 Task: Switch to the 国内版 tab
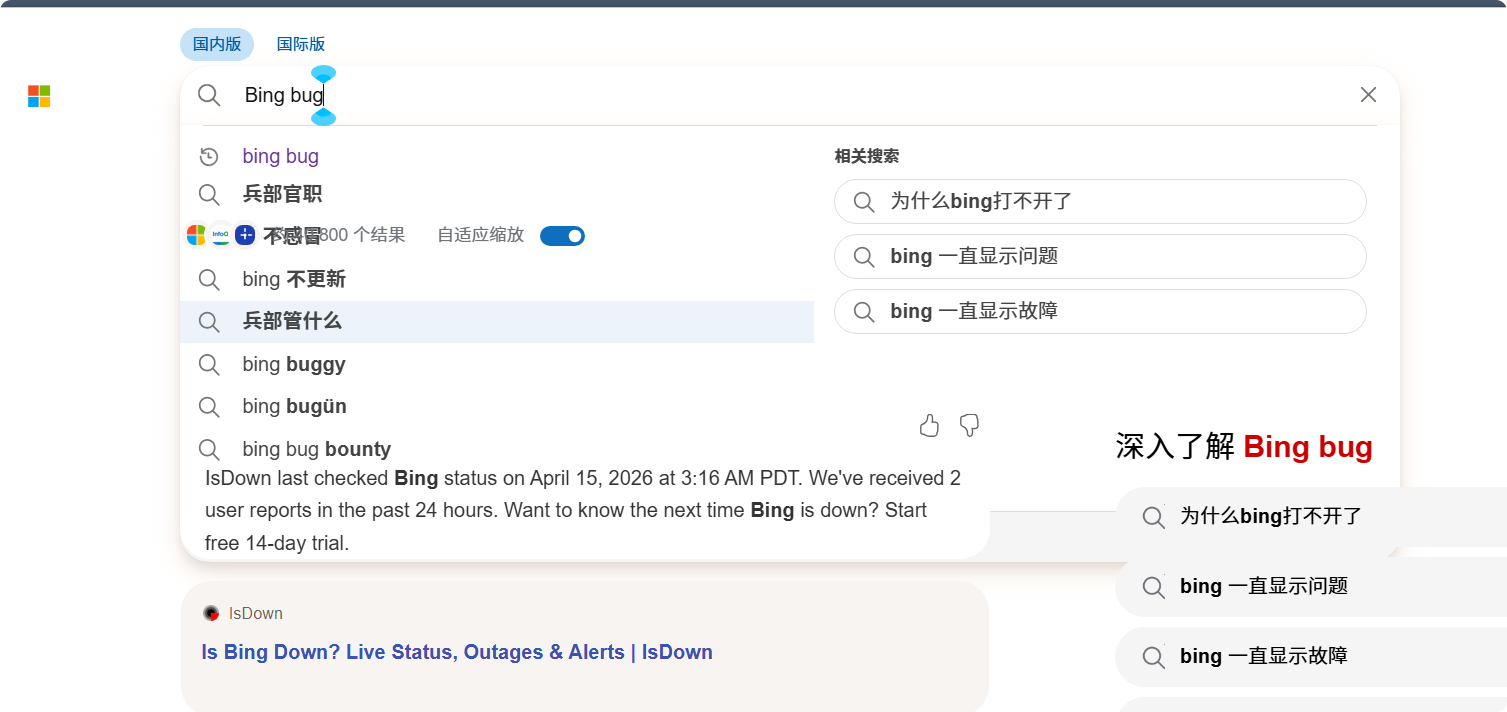(x=217, y=44)
